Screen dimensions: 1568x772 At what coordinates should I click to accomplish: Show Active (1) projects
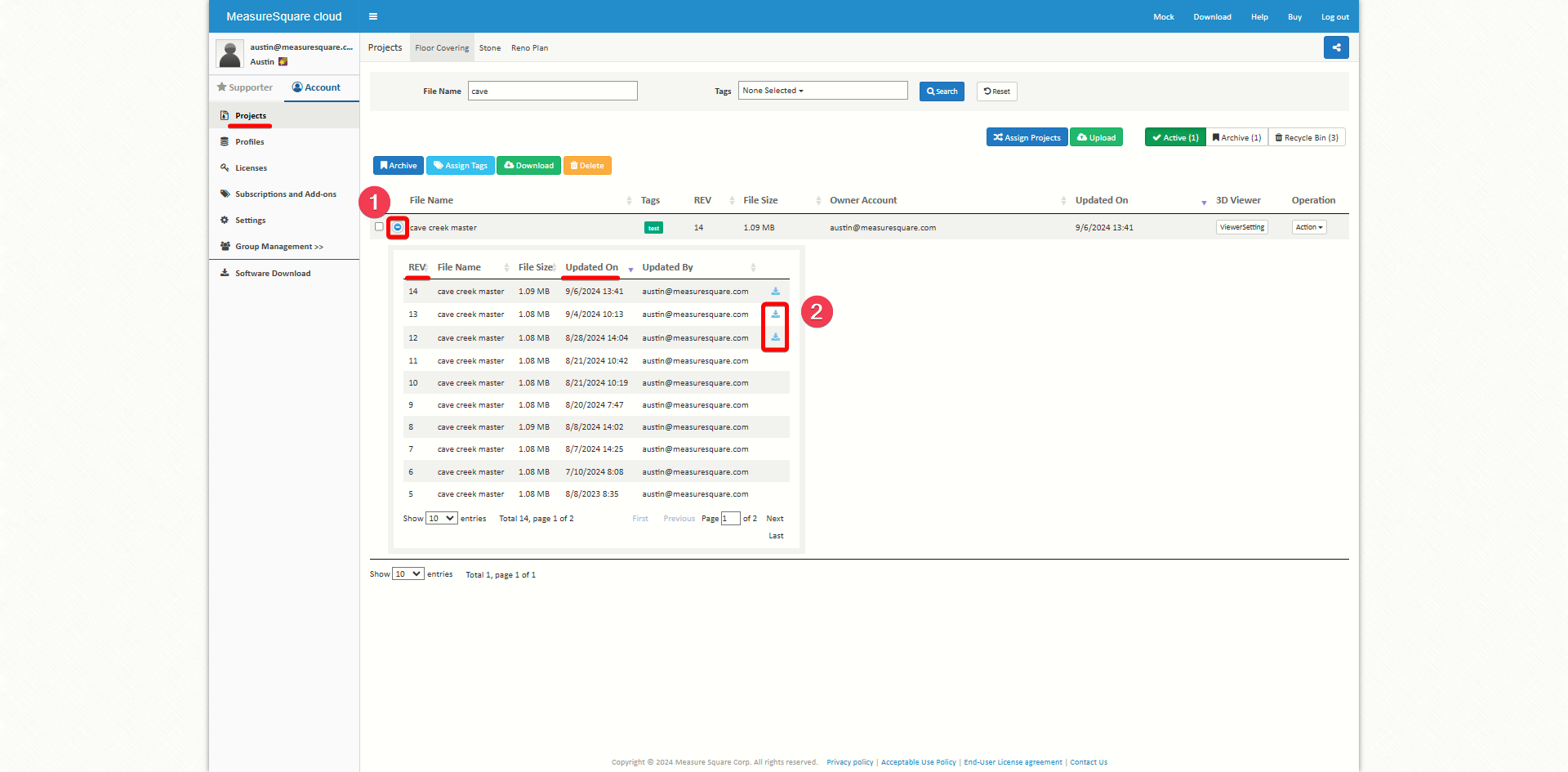tap(1175, 137)
